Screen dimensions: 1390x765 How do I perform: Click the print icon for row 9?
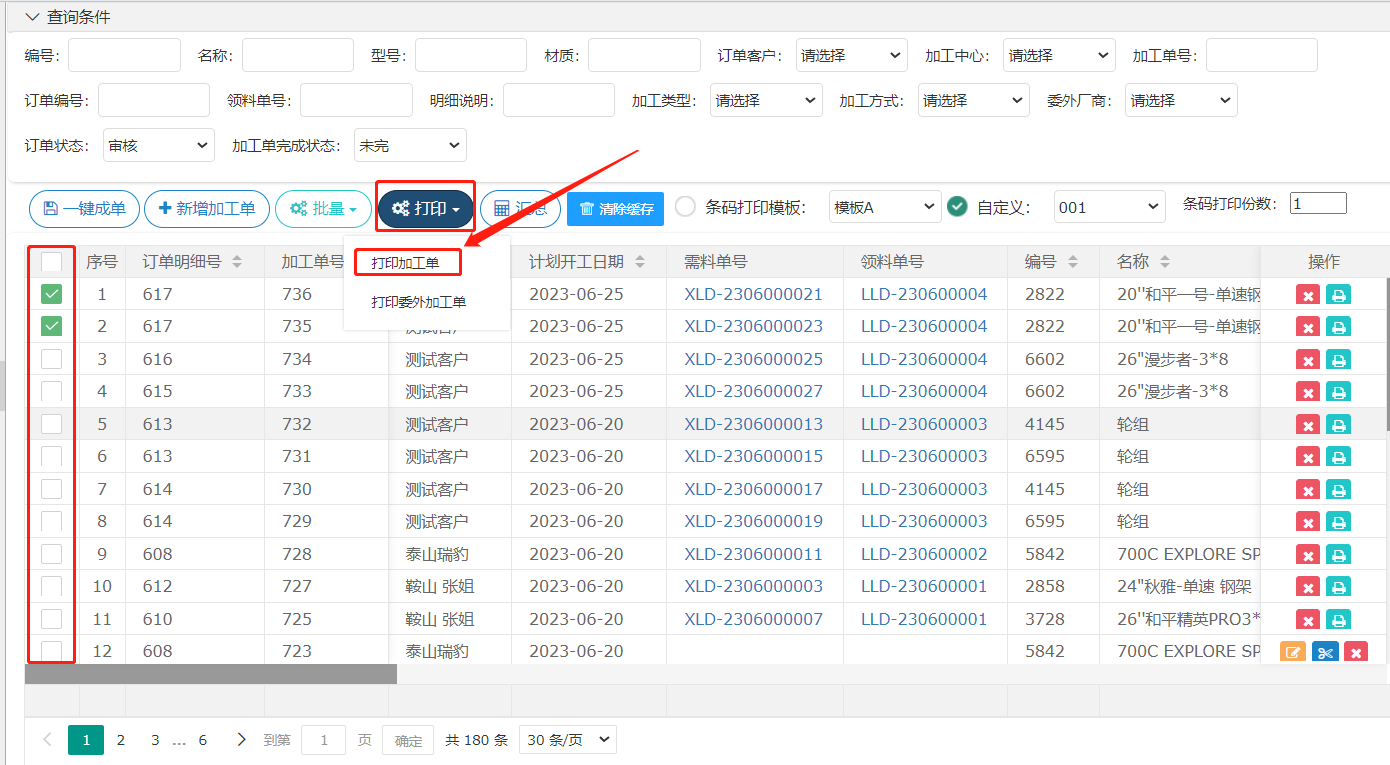[1338, 555]
